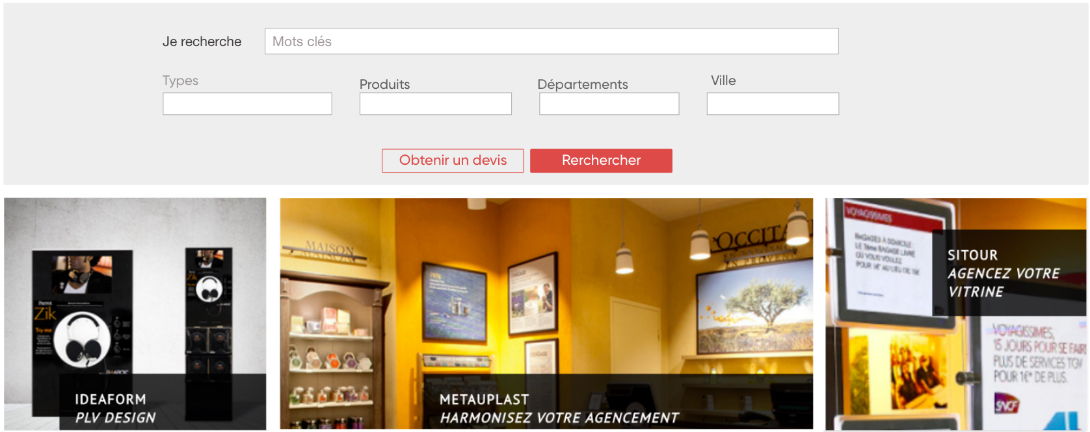The width and height of the screenshot is (1090, 432).
Task: Open the Sitour vitrine display image
Action: point(956,314)
